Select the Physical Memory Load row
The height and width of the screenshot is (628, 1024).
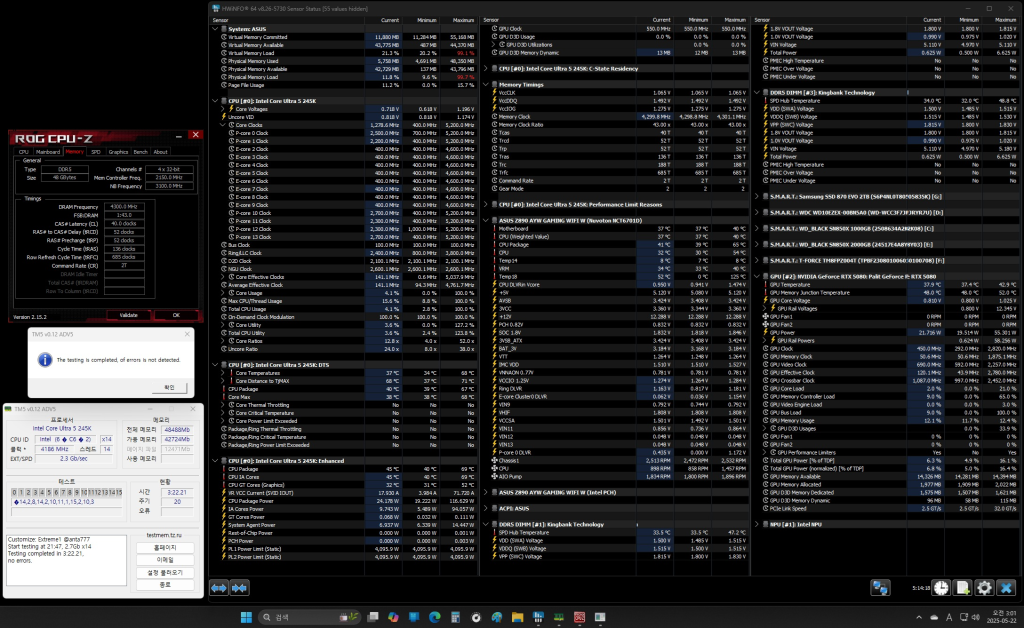pyautogui.click(x=346, y=77)
